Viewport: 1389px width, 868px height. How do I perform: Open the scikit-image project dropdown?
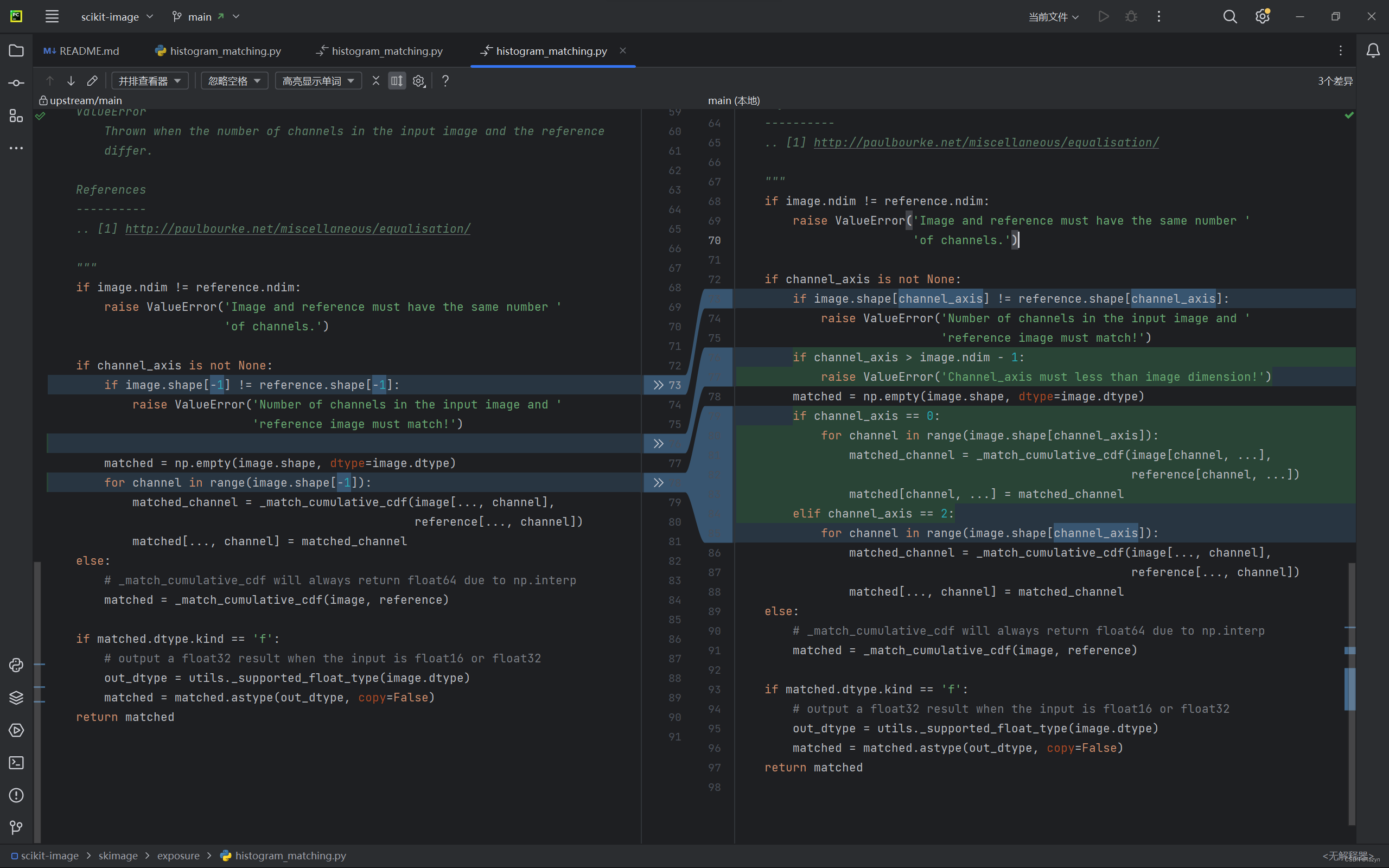coord(117,17)
